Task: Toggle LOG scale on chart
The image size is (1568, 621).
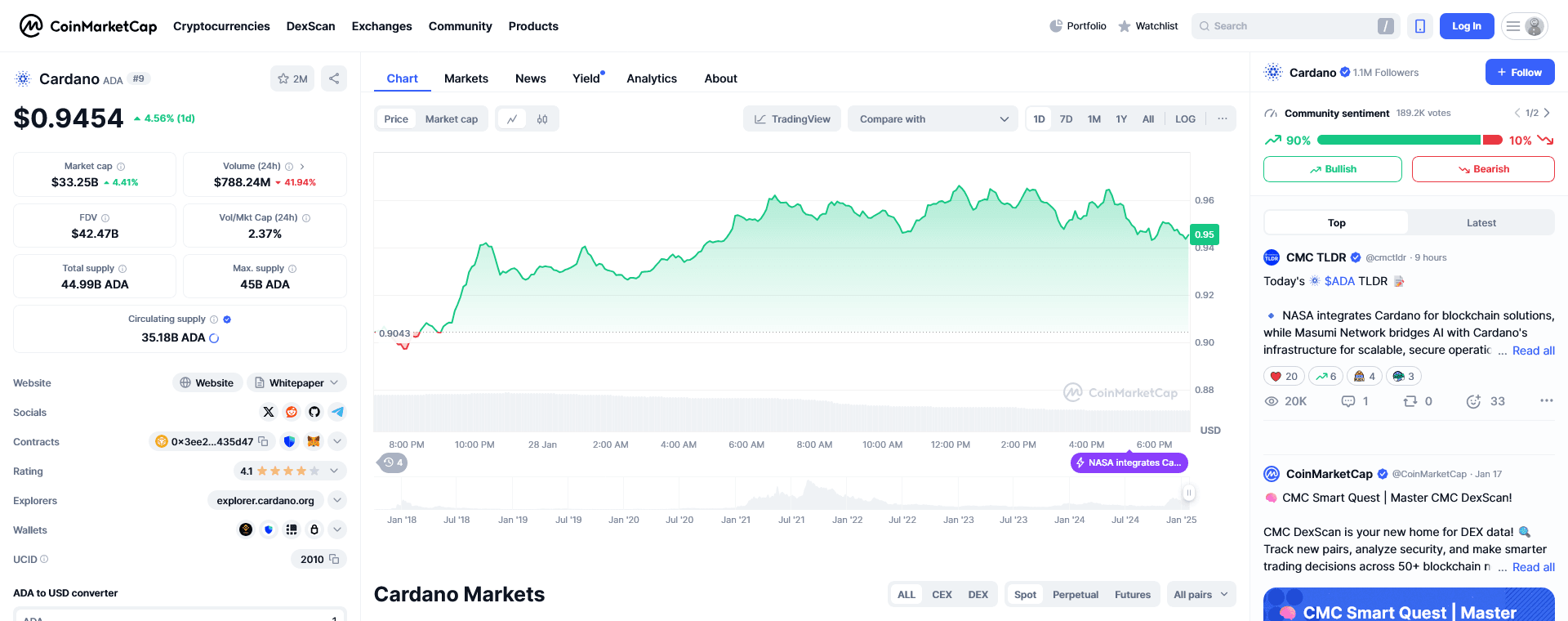Action: pyautogui.click(x=1185, y=119)
